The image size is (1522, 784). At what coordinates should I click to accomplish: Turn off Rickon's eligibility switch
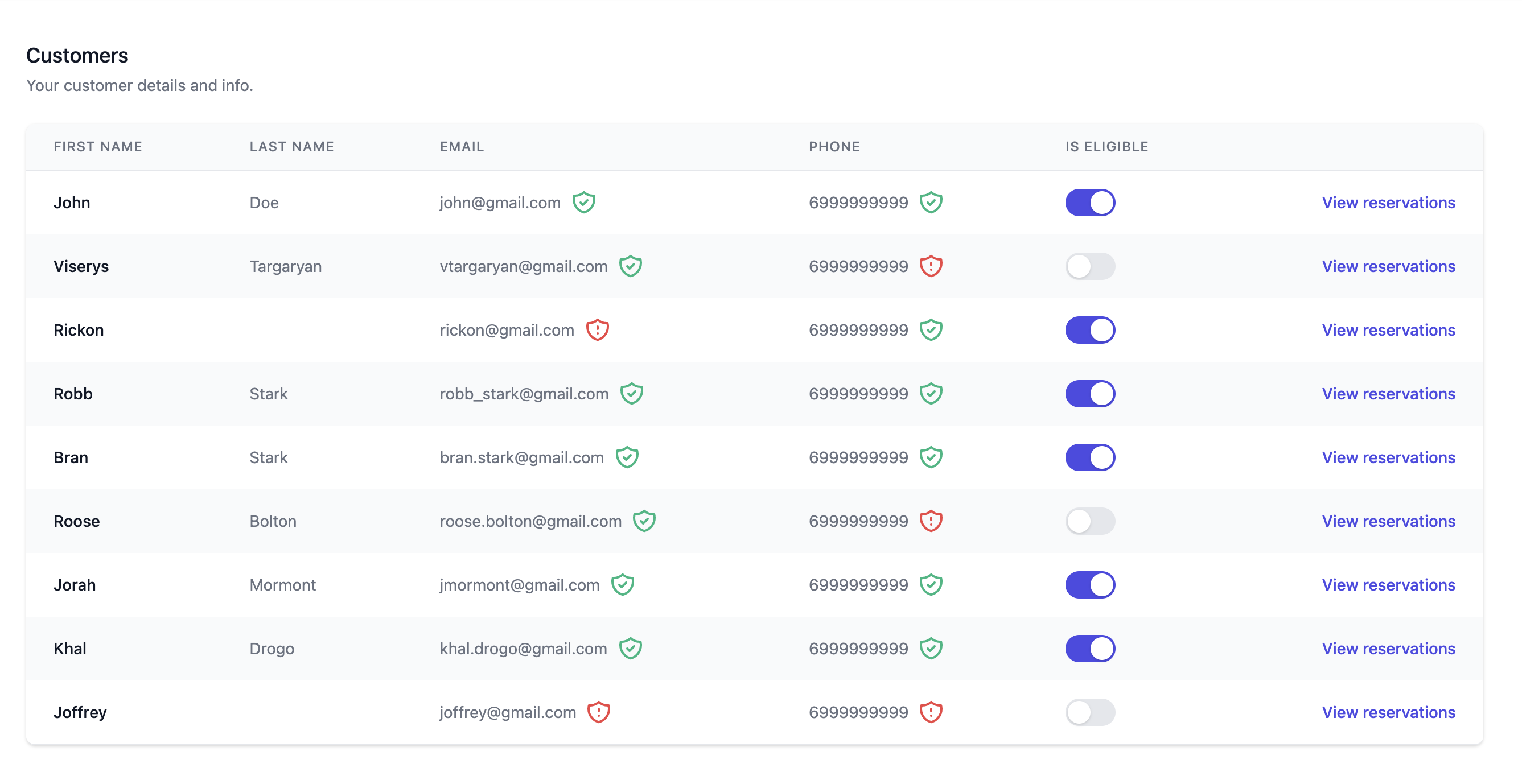(1090, 330)
